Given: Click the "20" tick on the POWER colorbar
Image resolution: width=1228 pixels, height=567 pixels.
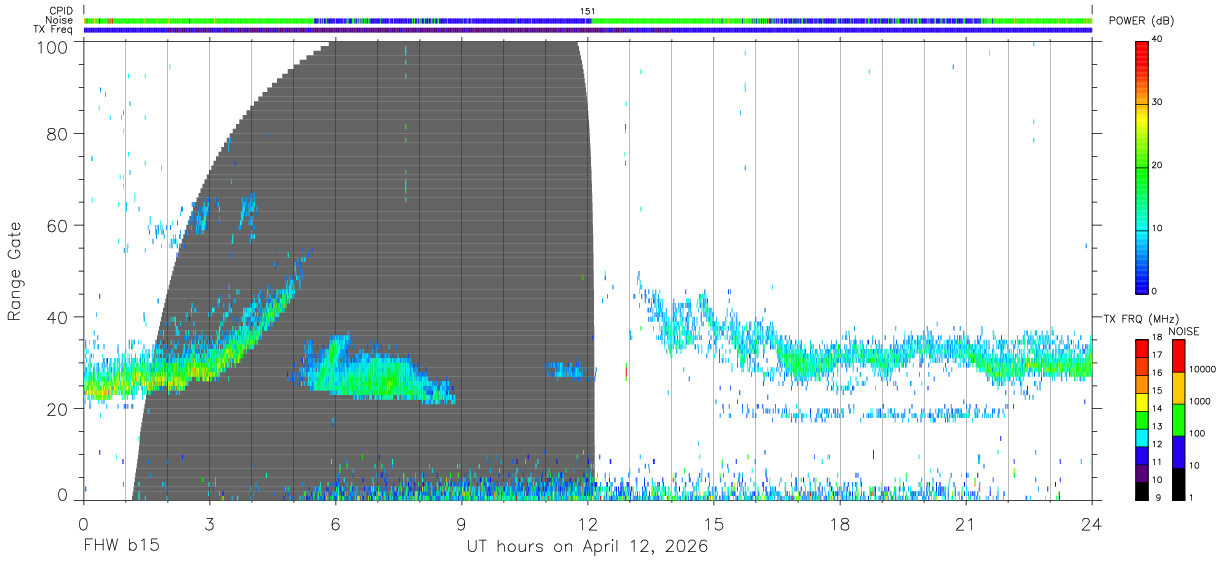Looking at the screenshot, I should pyautogui.click(x=1158, y=166).
